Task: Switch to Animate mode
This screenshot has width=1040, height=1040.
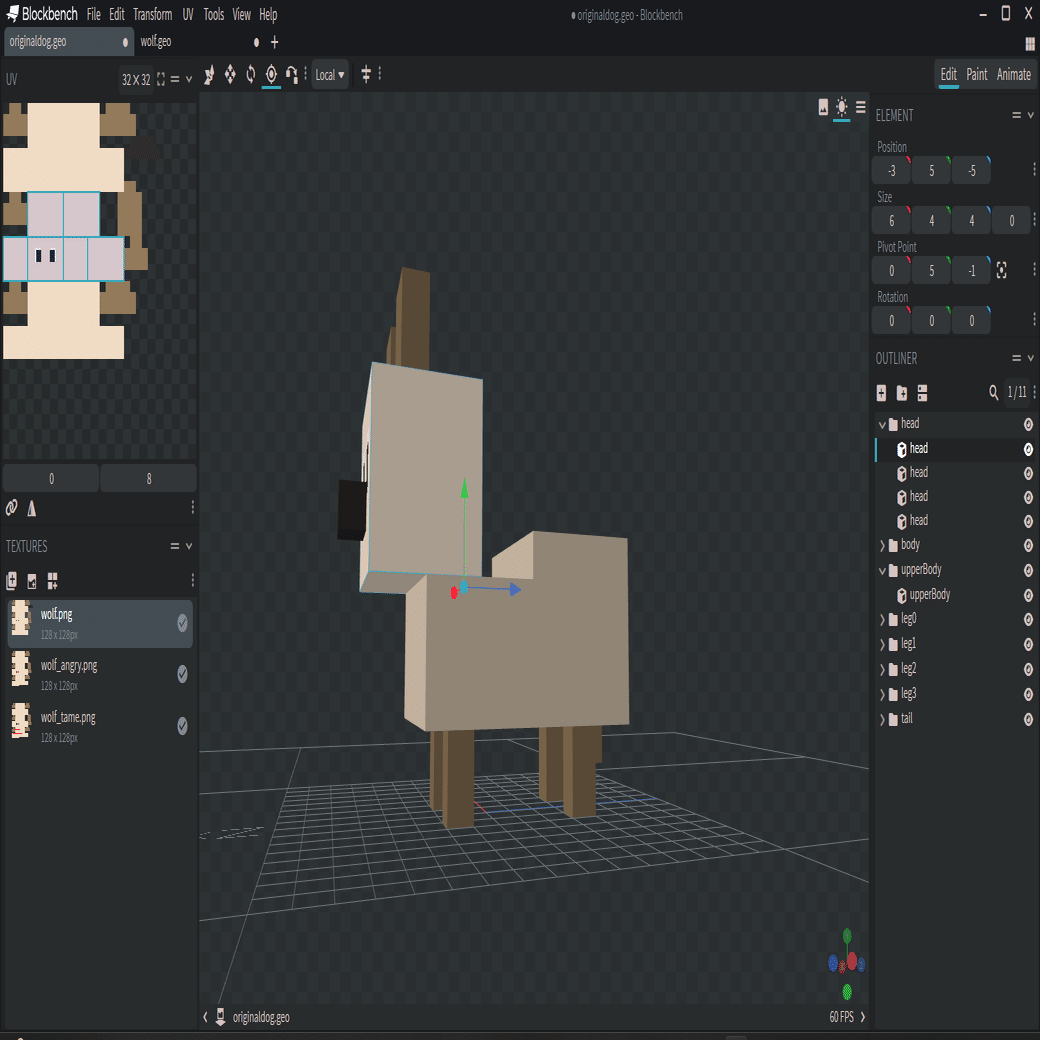Action: coord(1013,75)
